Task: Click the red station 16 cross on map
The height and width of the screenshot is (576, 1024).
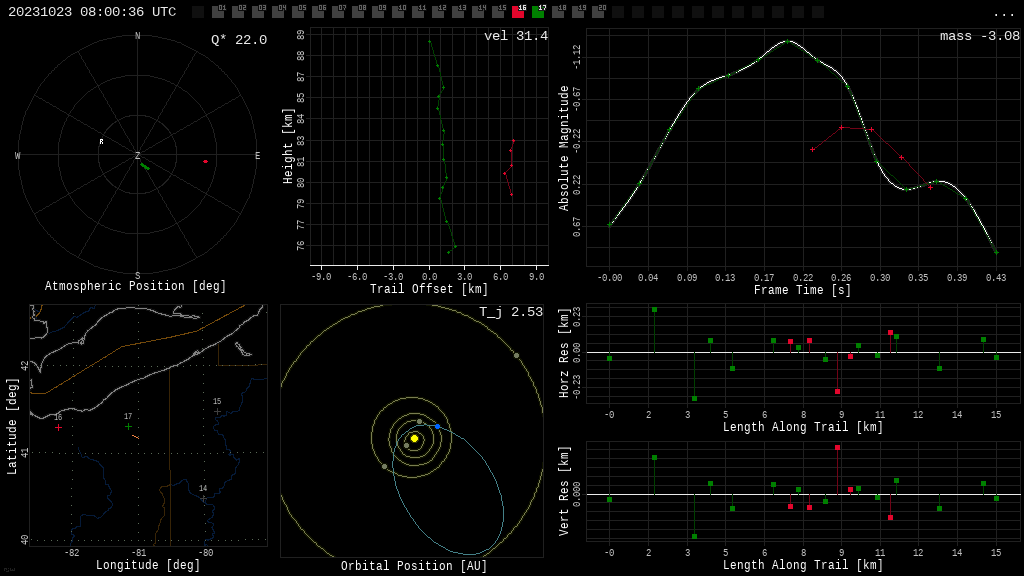Action: (59, 427)
